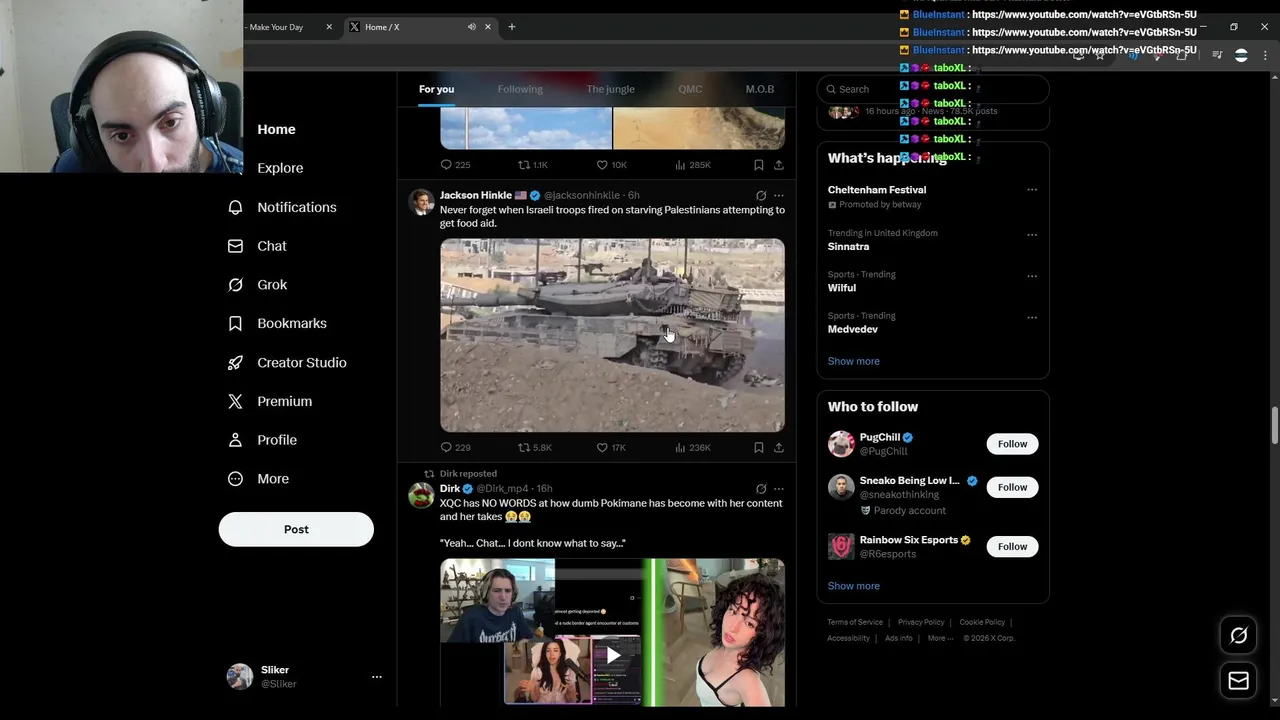Viewport: 1280px width, 720px height.
Task: Switch to the Following tab
Action: (x=520, y=89)
